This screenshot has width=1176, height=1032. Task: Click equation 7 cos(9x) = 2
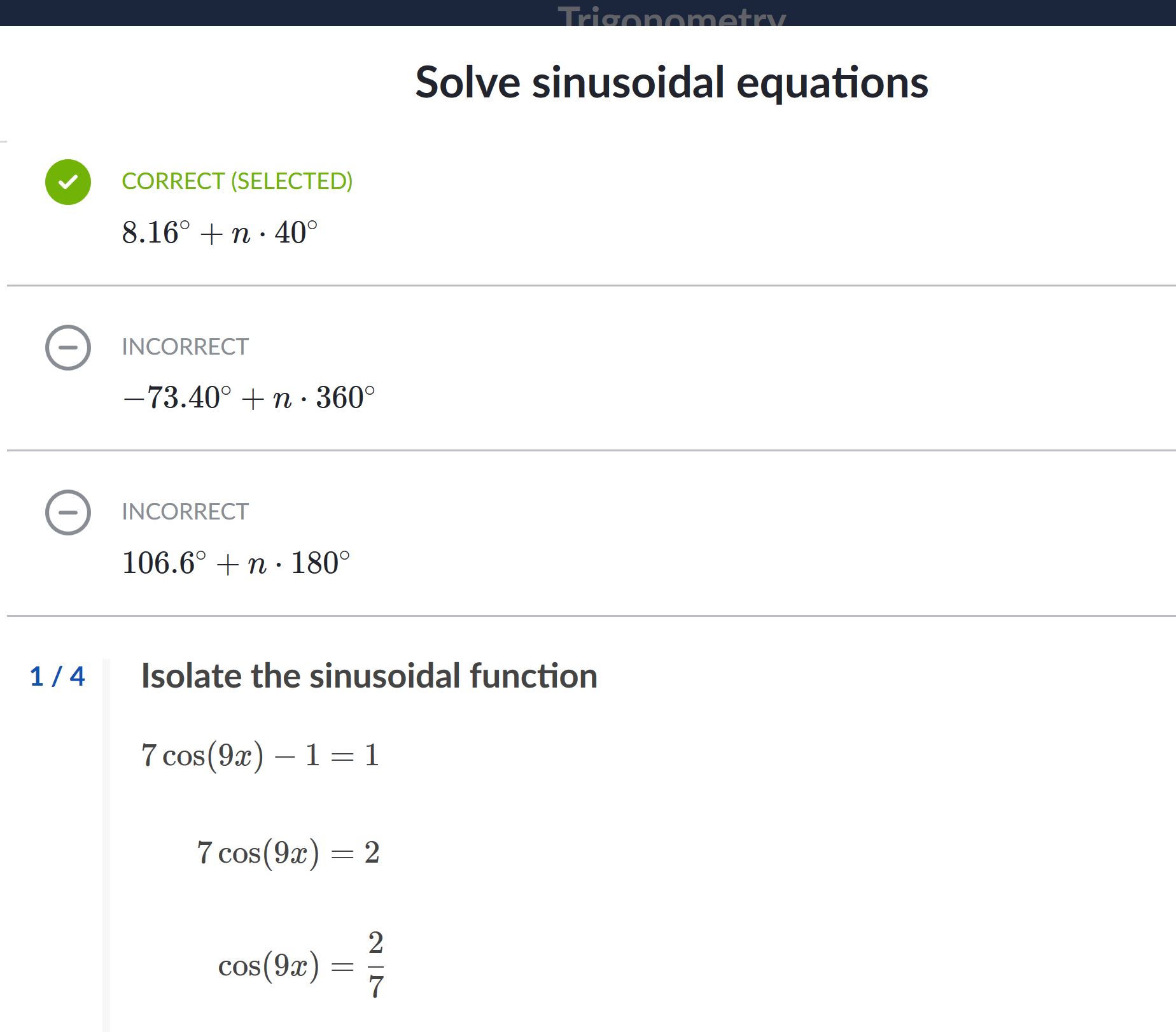[288, 853]
